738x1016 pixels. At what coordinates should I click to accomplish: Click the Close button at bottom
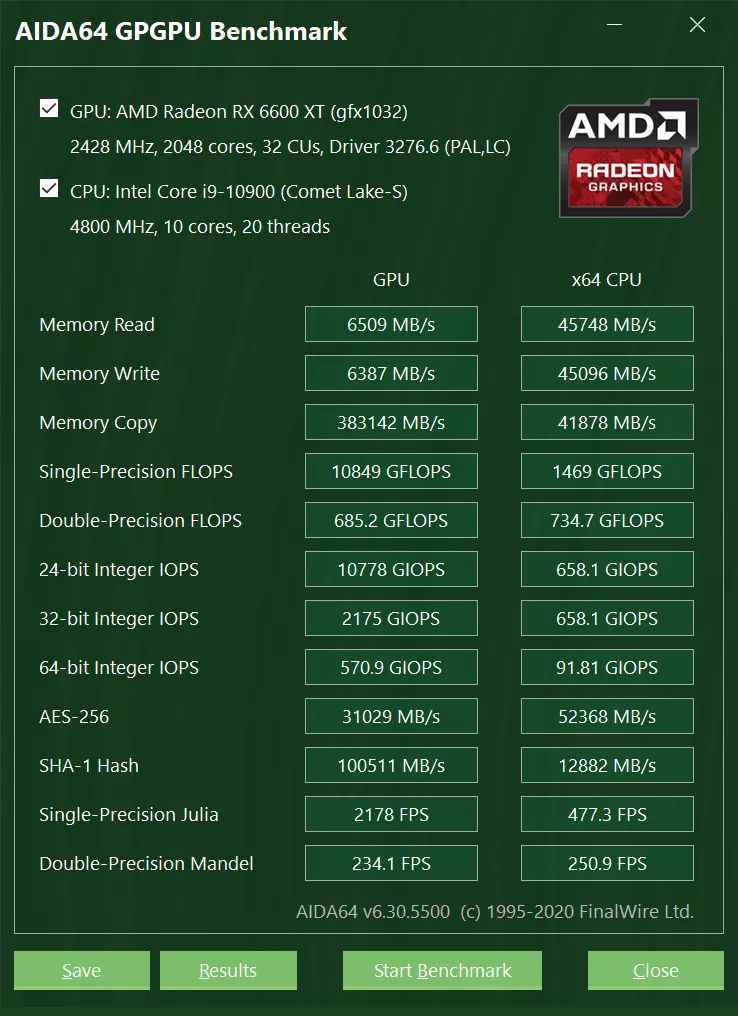656,970
